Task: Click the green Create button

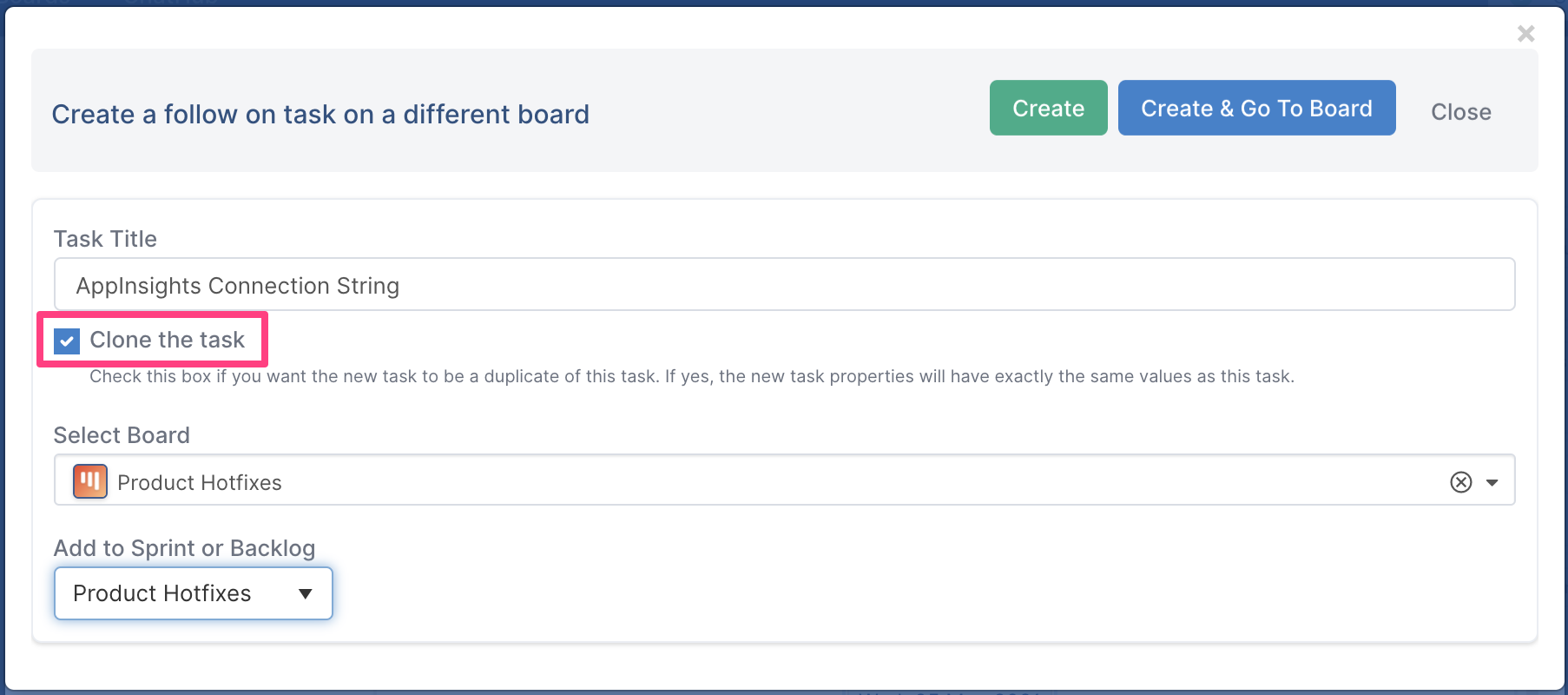Action: pyautogui.click(x=1048, y=108)
